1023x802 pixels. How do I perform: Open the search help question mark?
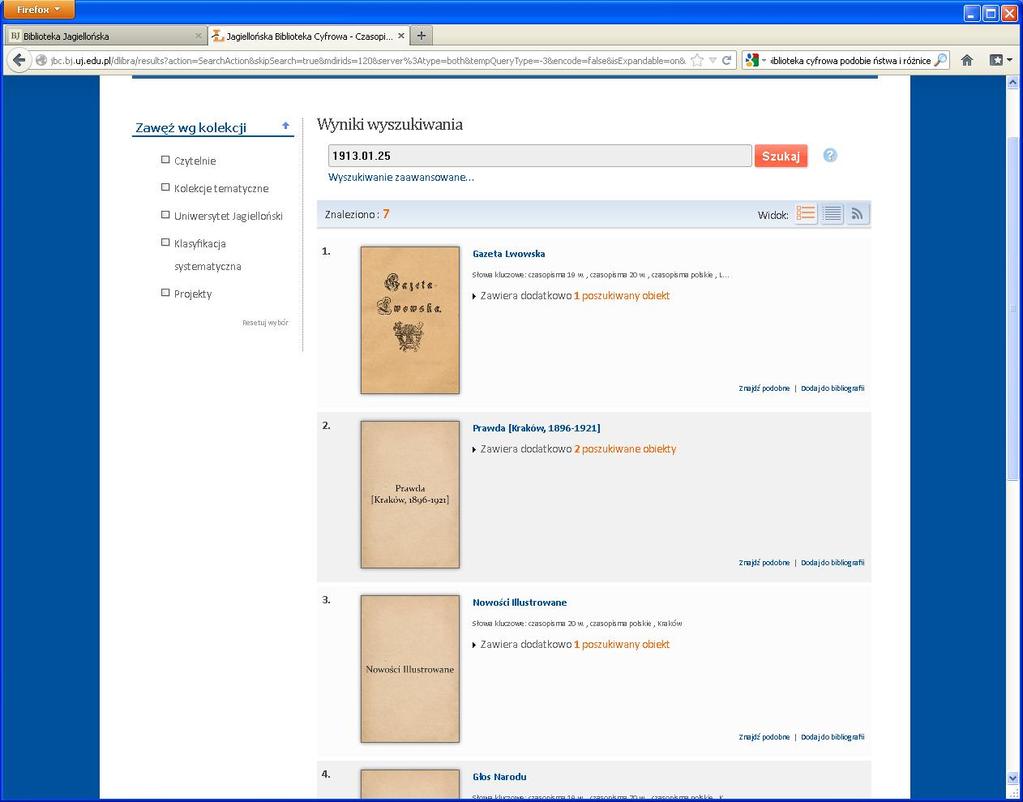tap(829, 155)
